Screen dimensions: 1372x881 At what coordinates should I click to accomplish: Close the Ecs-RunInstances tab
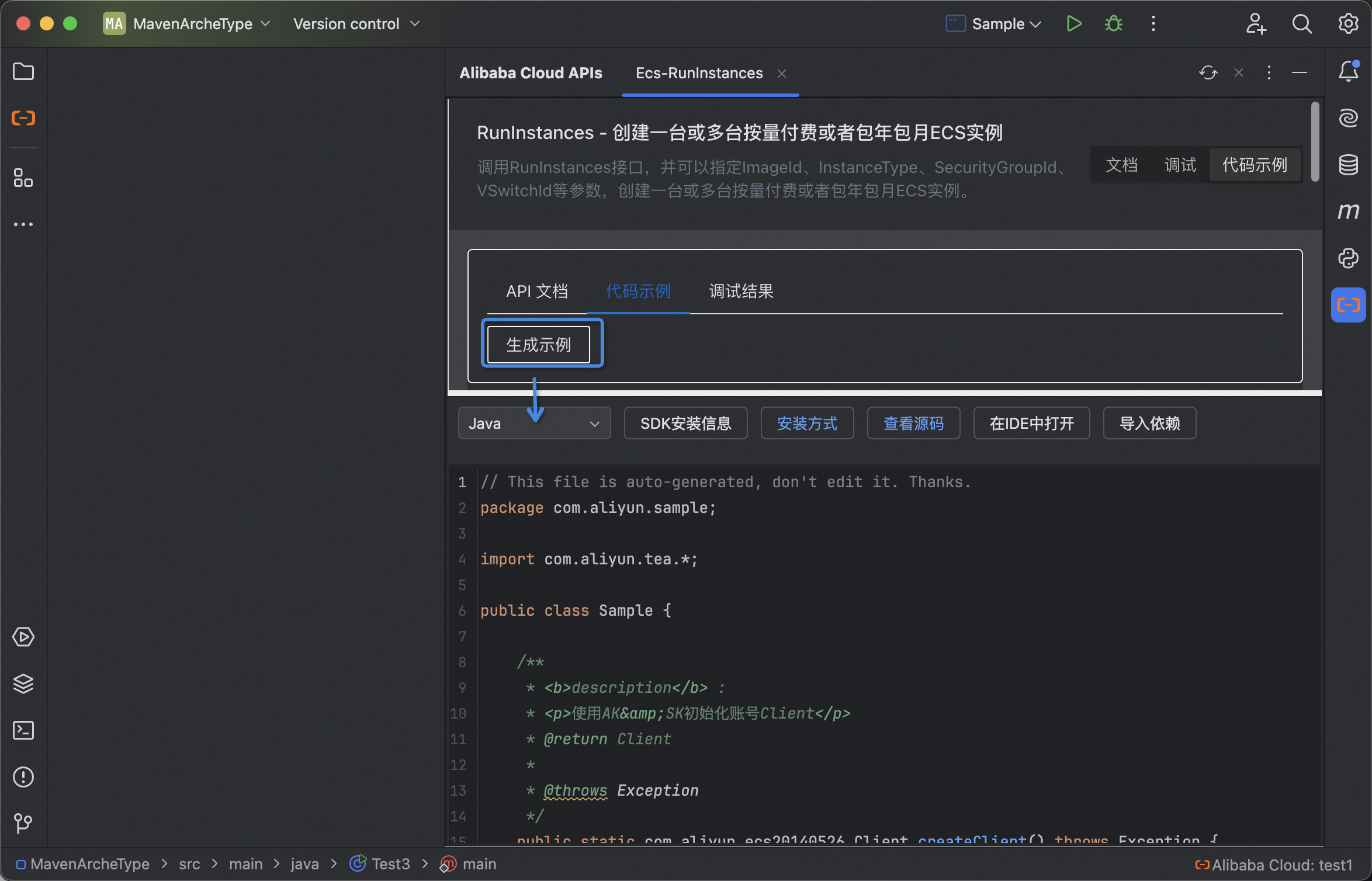point(782,74)
